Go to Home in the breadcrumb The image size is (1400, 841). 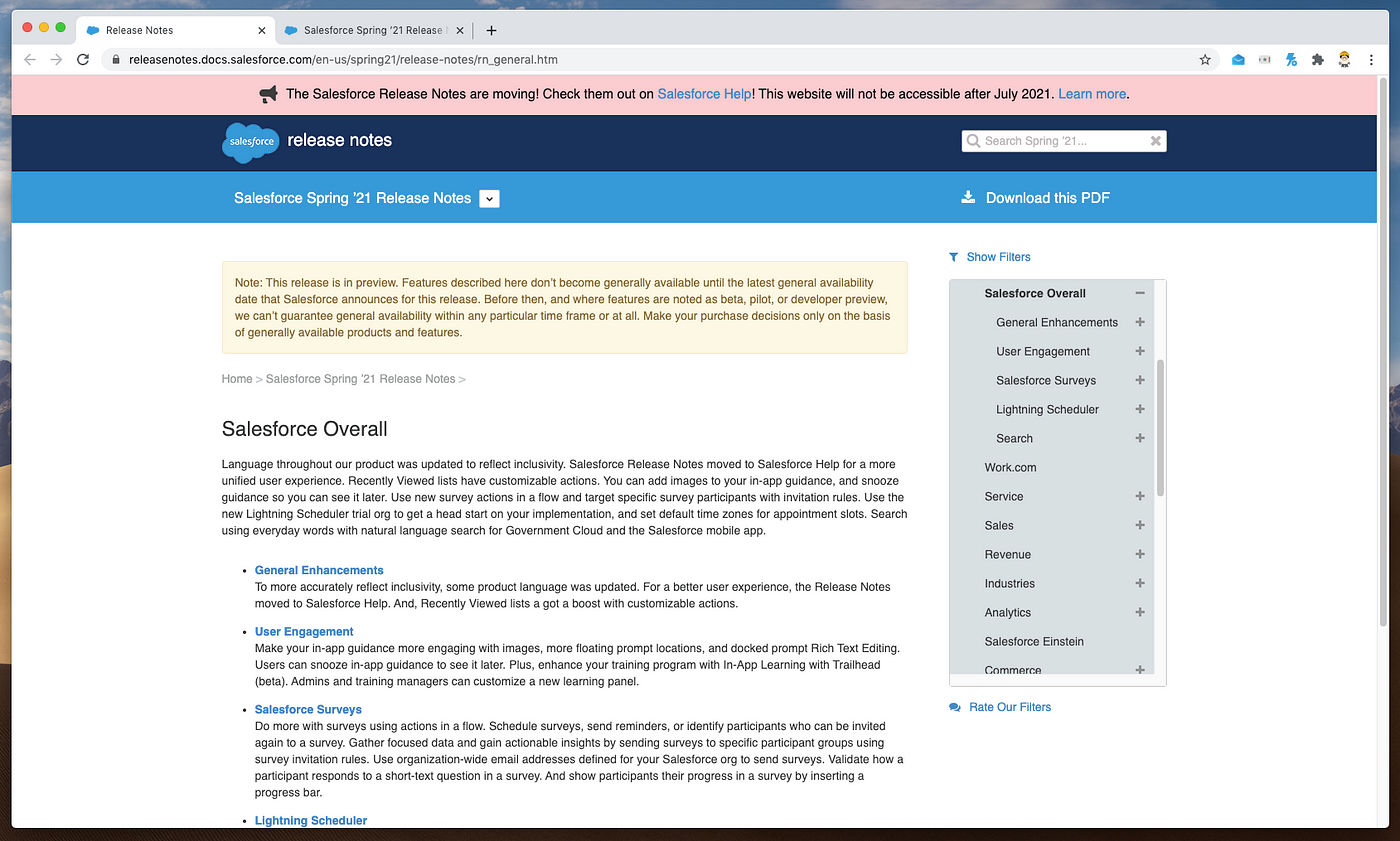pos(237,379)
